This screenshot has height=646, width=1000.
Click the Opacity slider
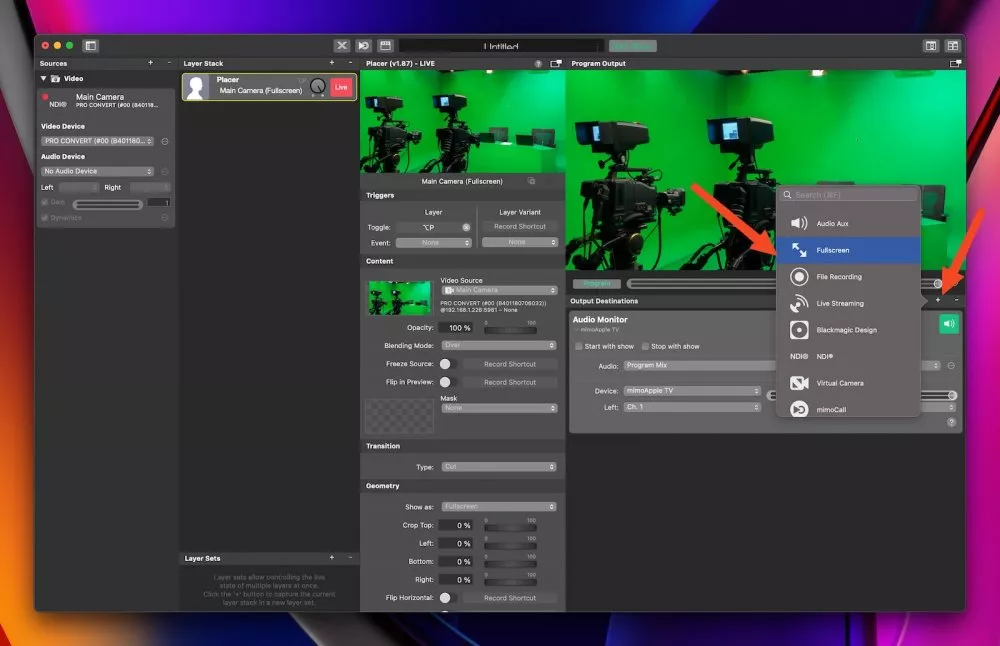point(510,330)
